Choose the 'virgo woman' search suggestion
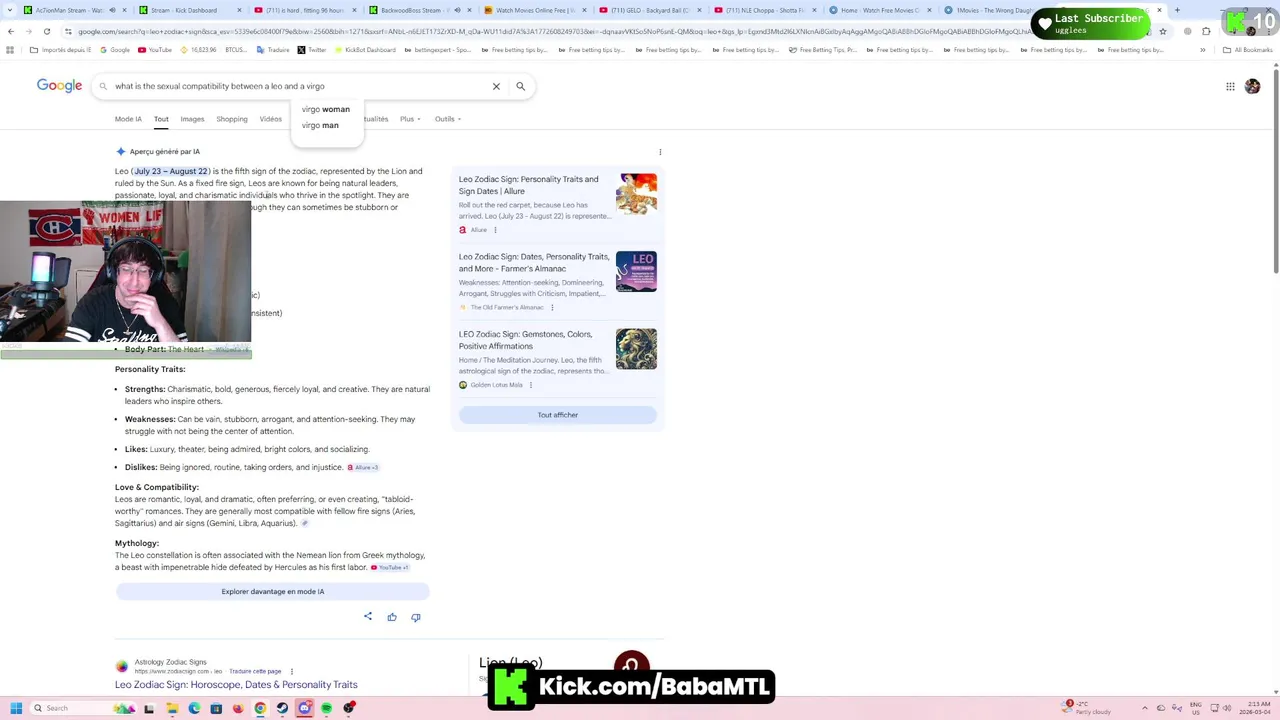Image resolution: width=1280 pixels, height=720 pixels. [x=326, y=109]
